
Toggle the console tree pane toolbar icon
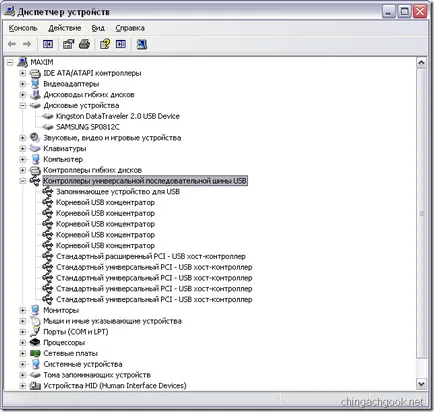(x=48, y=44)
